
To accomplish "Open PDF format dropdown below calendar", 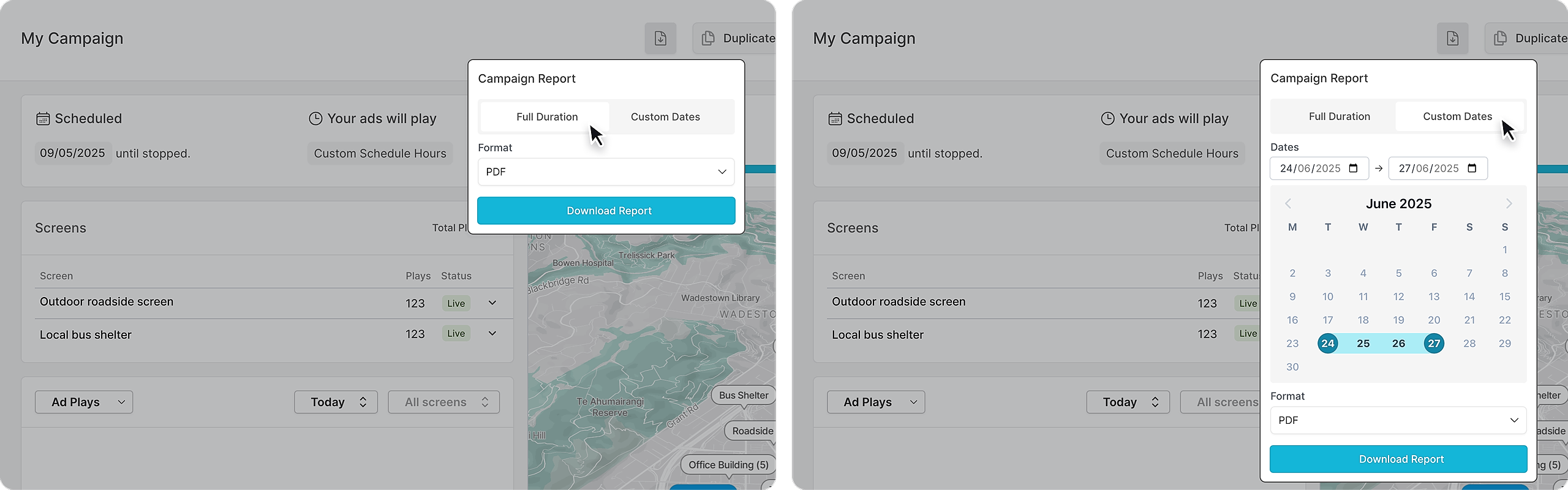I will coord(1398,420).
